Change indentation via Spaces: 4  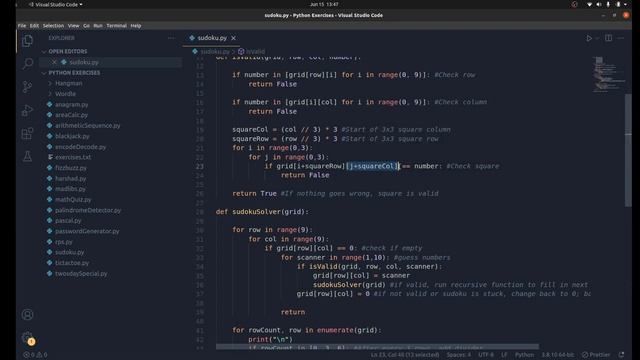[458, 355]
